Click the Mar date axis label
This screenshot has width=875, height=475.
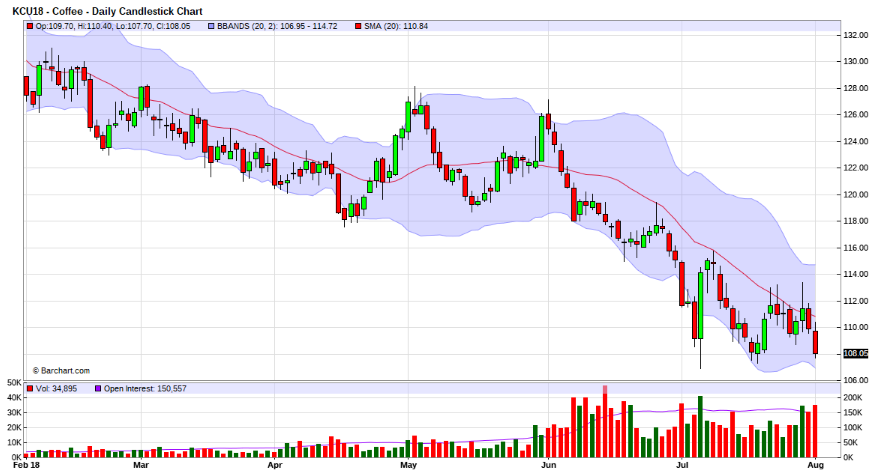[141, 465]
